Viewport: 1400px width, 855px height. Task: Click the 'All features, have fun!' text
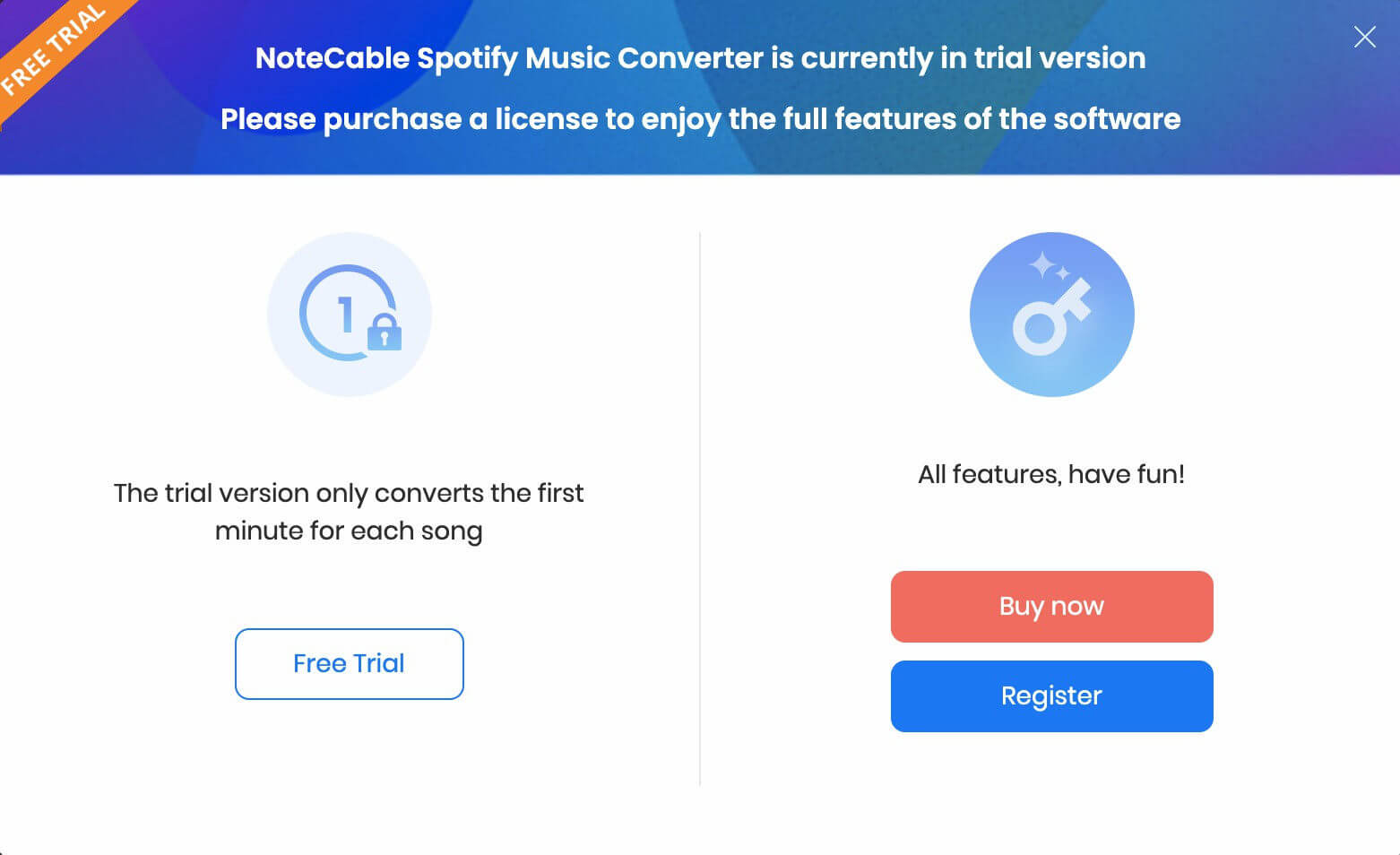[1051, 474]
